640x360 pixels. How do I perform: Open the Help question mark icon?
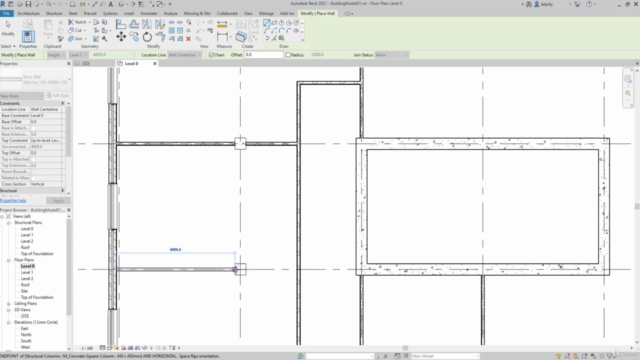pos(589,4)
